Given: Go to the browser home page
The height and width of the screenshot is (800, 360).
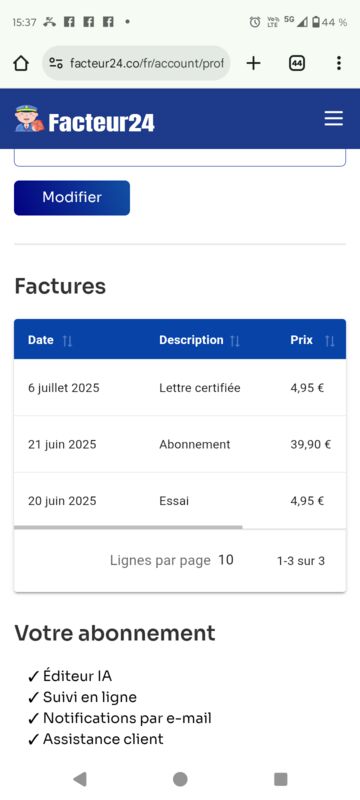Looking at the screenshot, I should coord(21,63).
